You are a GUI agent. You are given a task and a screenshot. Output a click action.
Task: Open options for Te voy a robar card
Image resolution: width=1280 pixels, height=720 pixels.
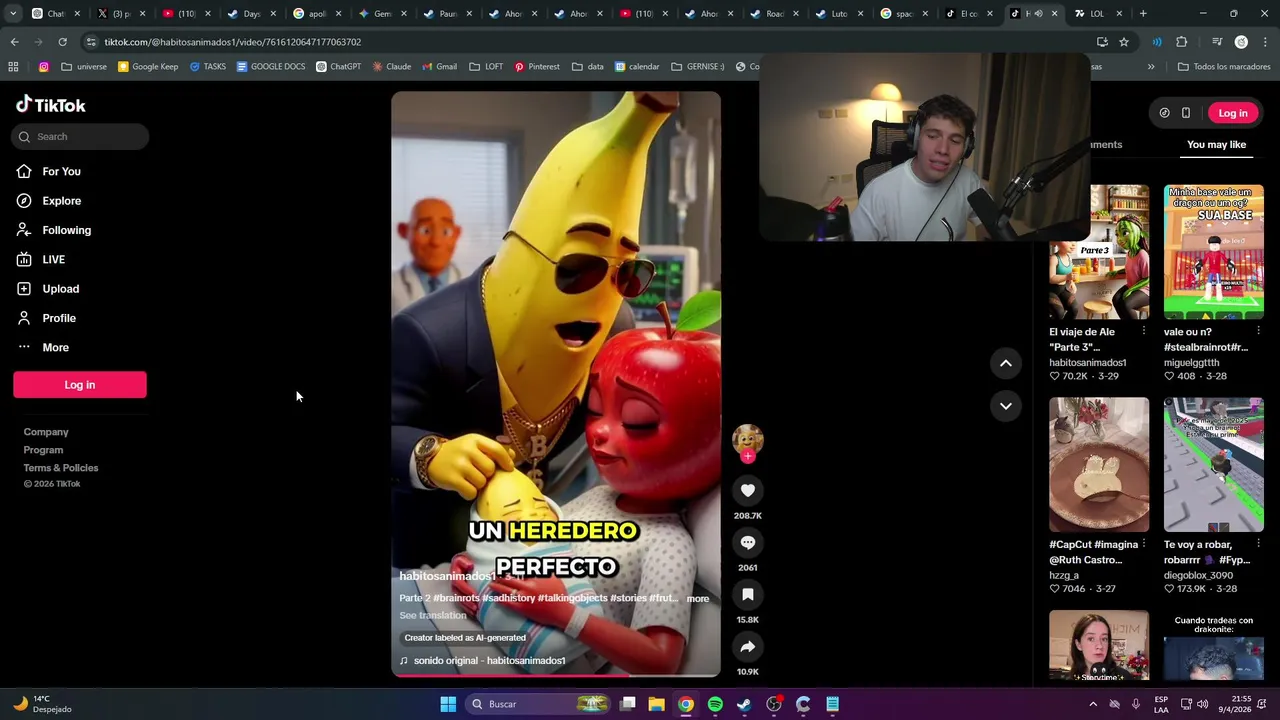point(1258,544)
